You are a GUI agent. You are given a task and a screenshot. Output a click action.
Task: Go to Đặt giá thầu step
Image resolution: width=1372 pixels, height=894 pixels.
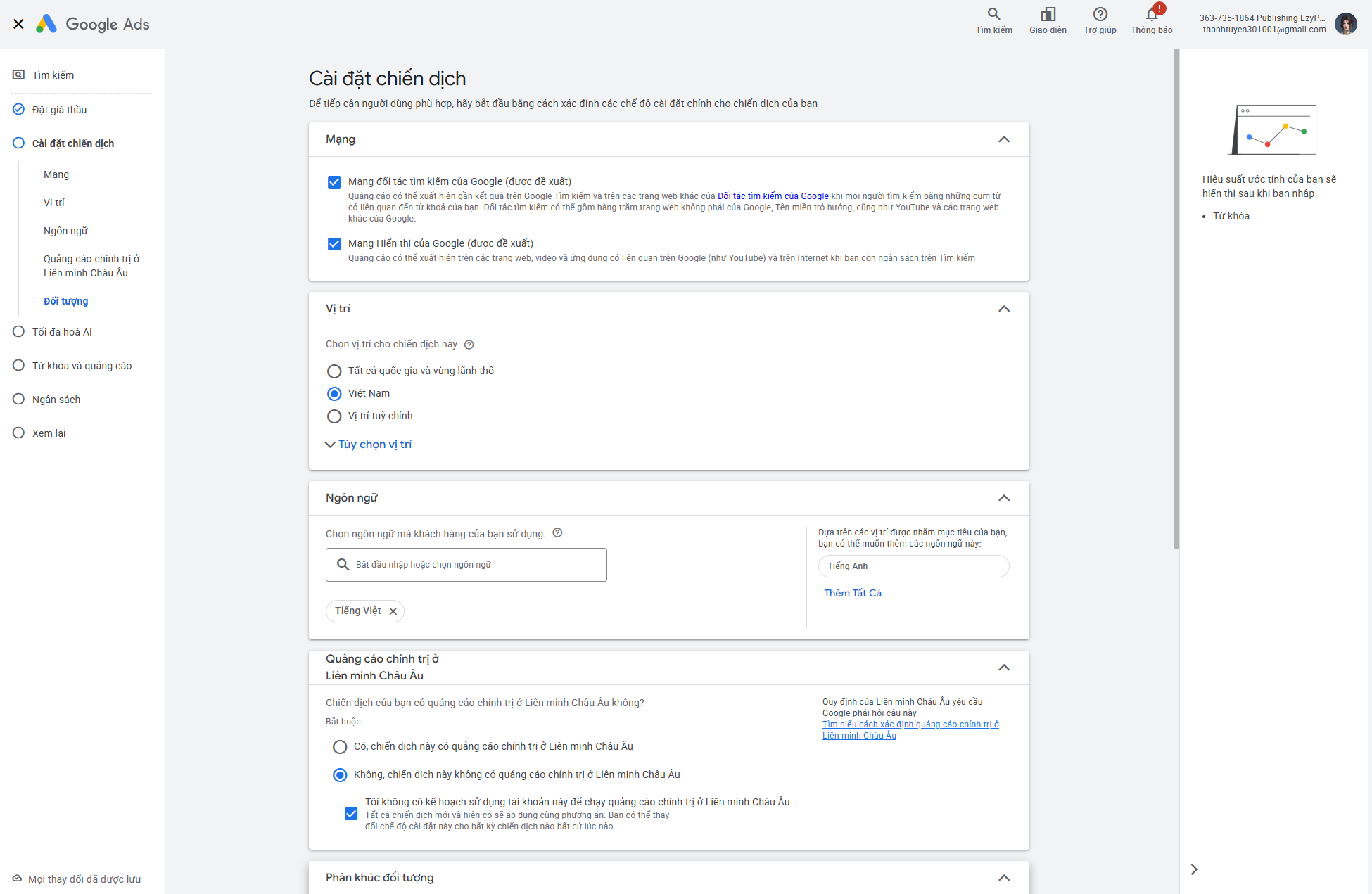click(x=60, y=110)
